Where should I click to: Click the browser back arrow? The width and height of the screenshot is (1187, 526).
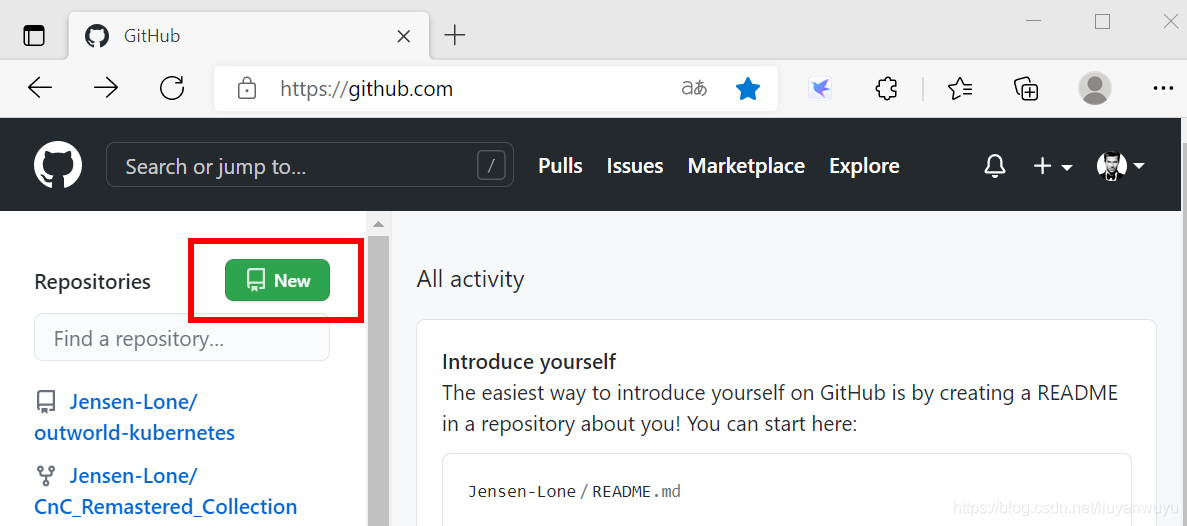39,89
